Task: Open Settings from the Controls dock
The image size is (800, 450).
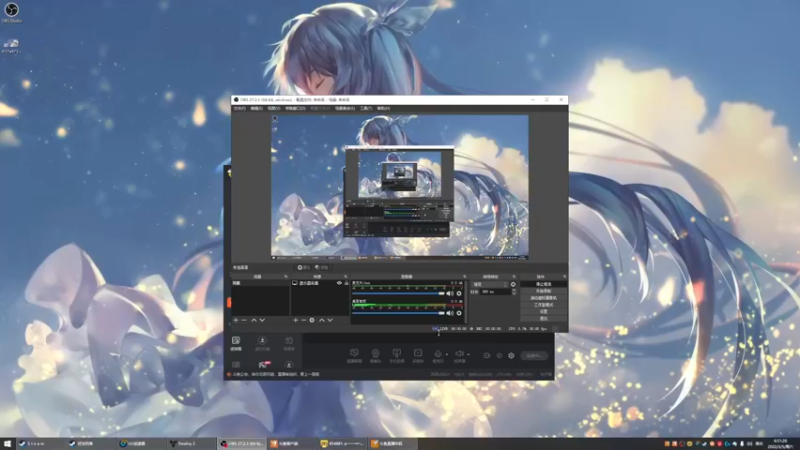Action: pos(543,311)
